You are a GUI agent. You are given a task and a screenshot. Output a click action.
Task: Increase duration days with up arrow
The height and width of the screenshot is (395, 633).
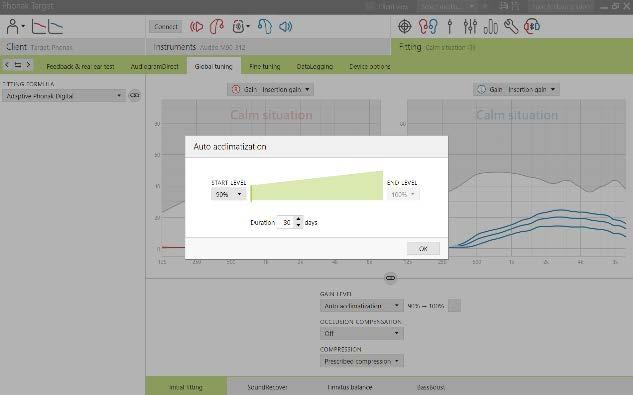coord(298,219)
